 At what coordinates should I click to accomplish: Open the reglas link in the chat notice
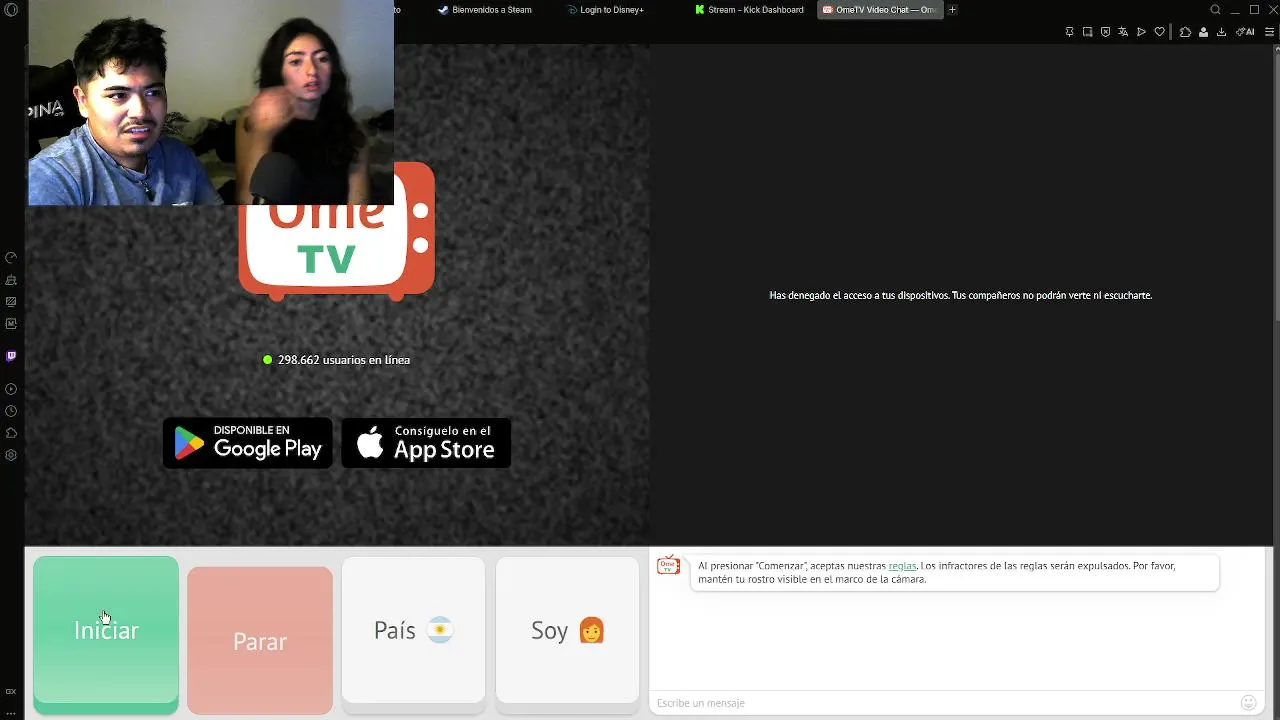(902, 566)
